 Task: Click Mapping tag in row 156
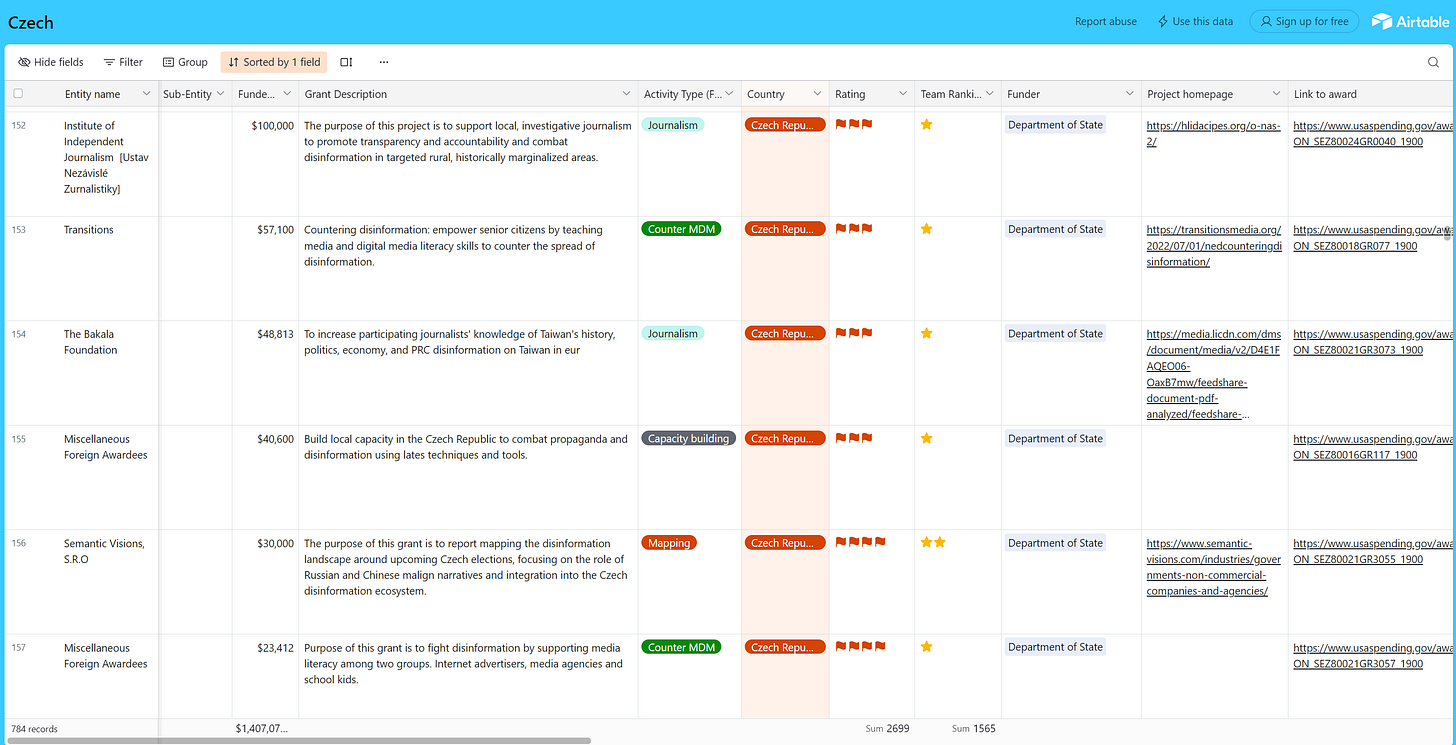pos(669,543)
